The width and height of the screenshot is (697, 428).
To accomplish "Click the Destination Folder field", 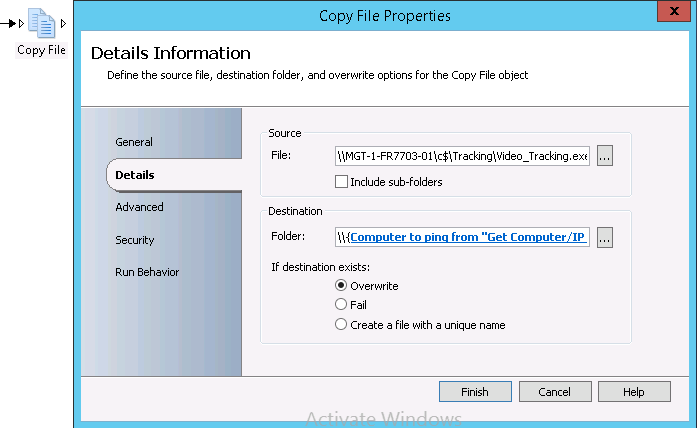I will (462, 237).
